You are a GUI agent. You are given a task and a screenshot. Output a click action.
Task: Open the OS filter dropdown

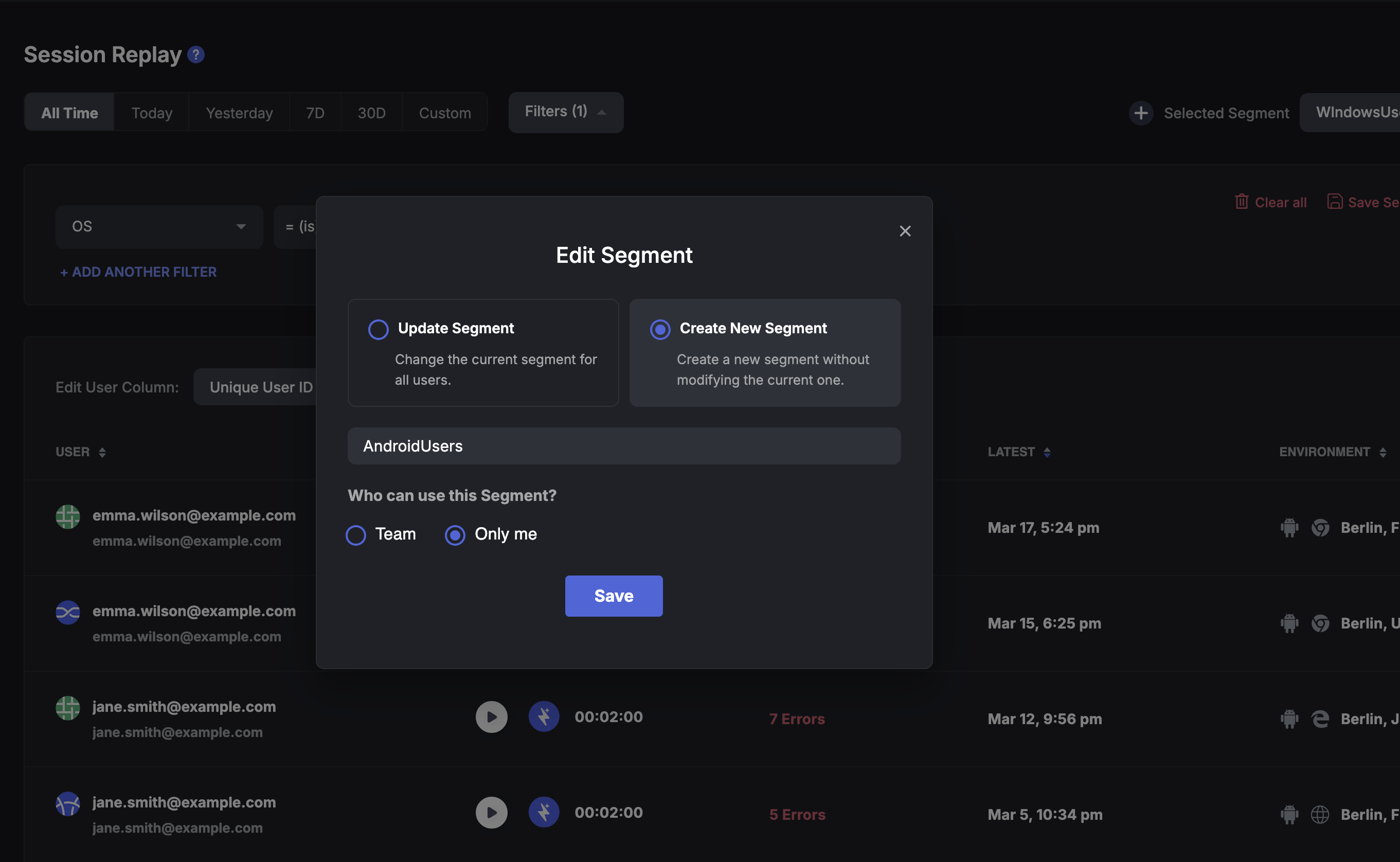pyautogui.click(x=159, y=227)
